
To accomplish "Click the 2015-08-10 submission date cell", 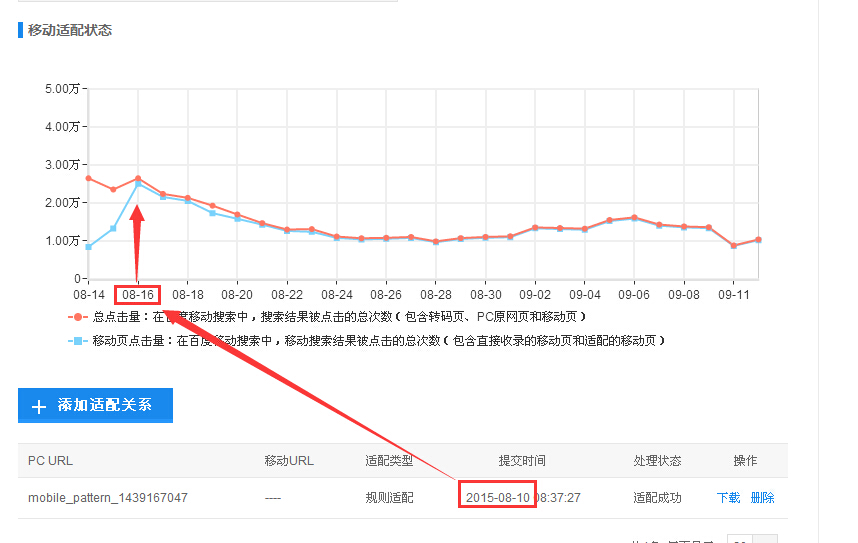I will coord(499,496).
